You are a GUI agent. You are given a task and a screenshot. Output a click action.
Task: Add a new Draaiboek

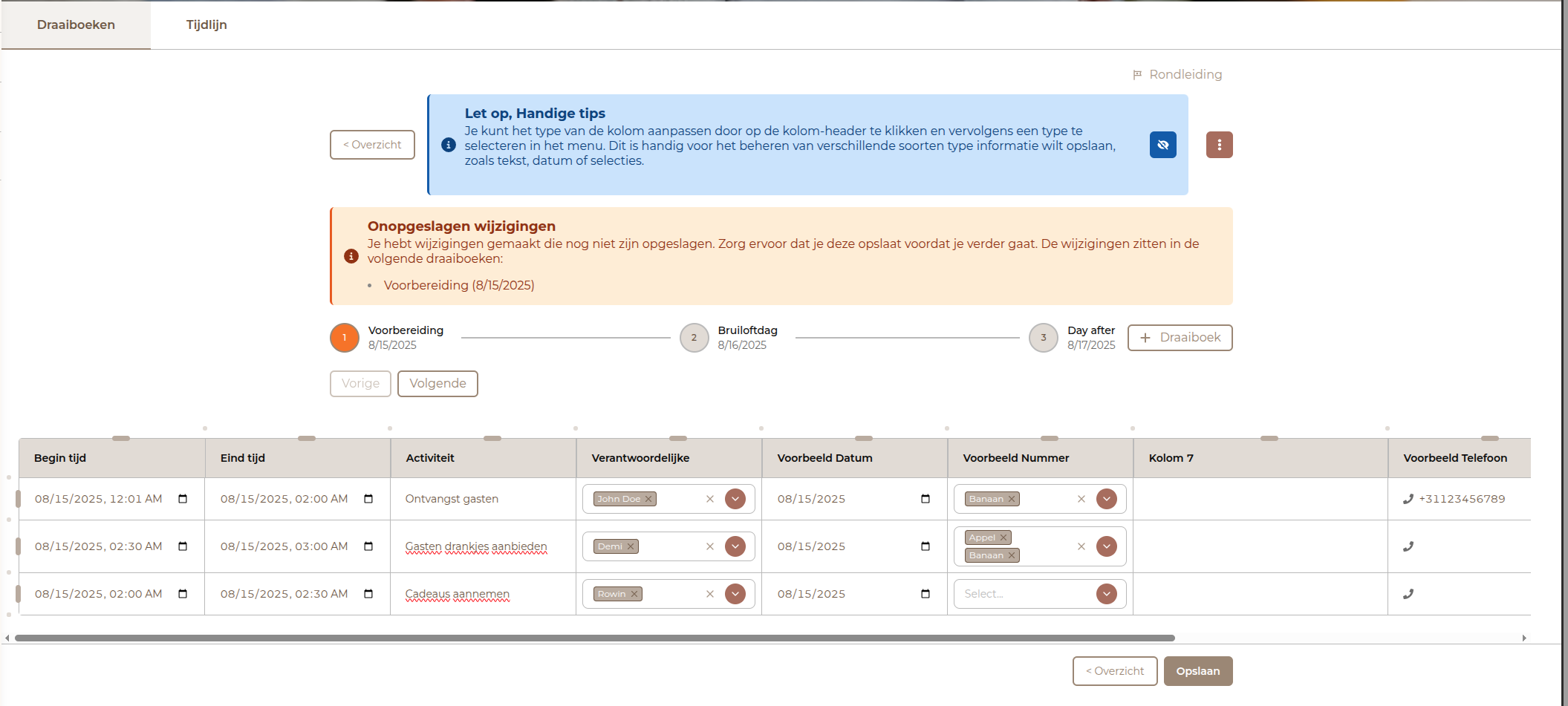pos(1180,338)
